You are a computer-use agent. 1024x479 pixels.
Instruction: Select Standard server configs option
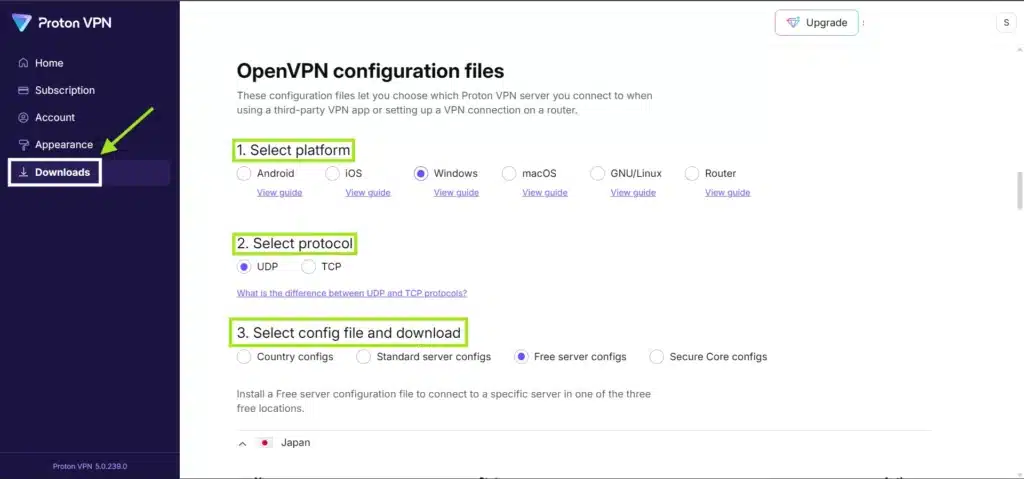(x=364, y=357)
